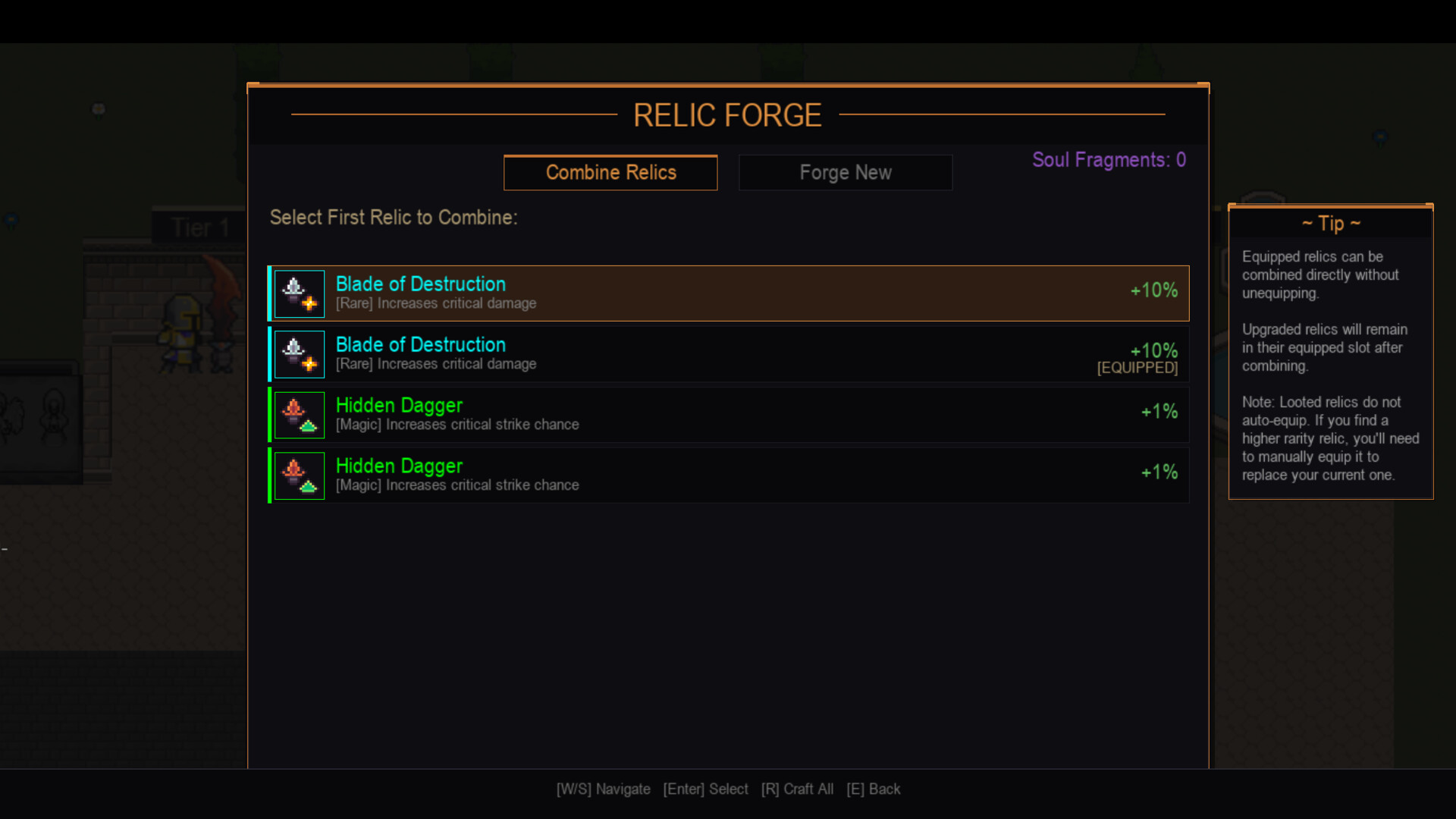Click the green triangle on Hidden Dagger icon
Screen dimensions: 1456x819
pyautogui.click(x=307, y=425)
